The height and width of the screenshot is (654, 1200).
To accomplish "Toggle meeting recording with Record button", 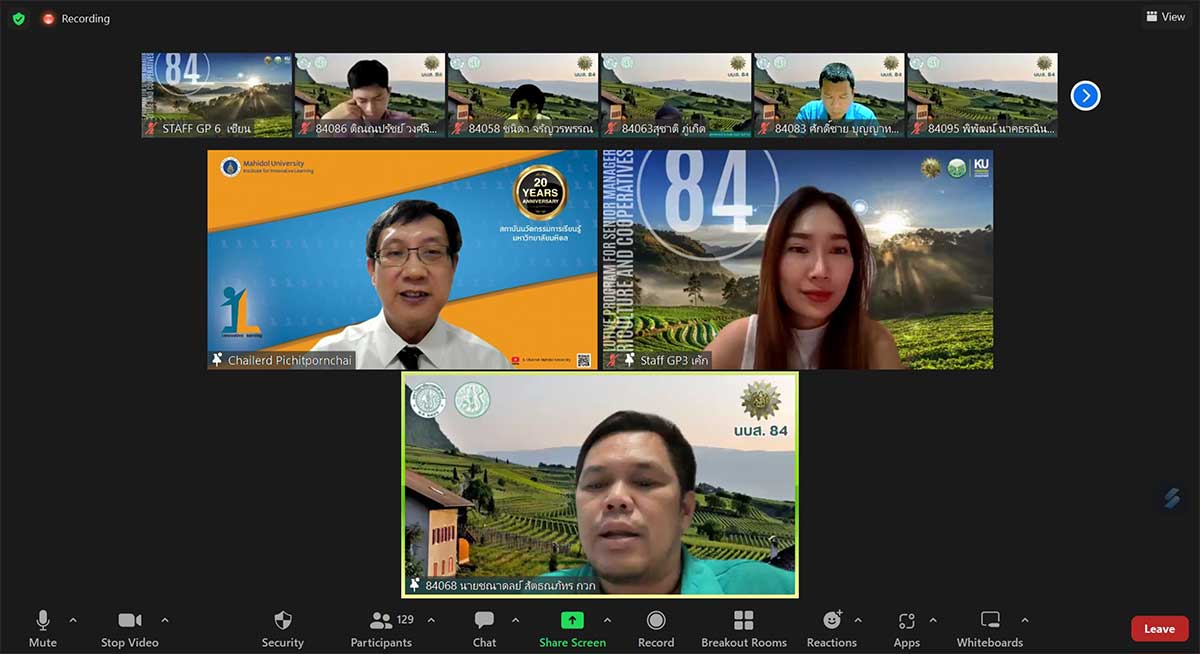I will (x=655, y=629).
